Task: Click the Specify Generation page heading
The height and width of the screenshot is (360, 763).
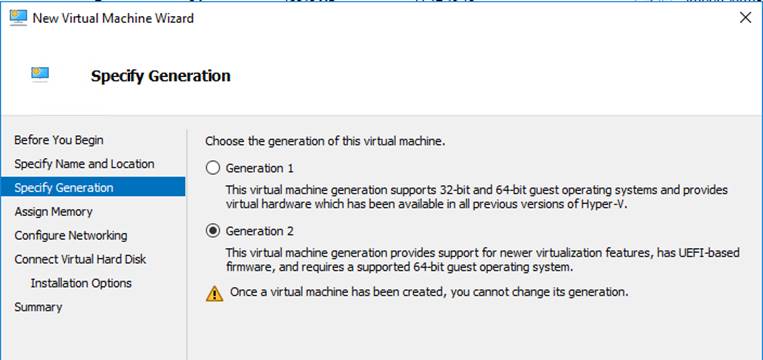Action: (x=161, y=76)
